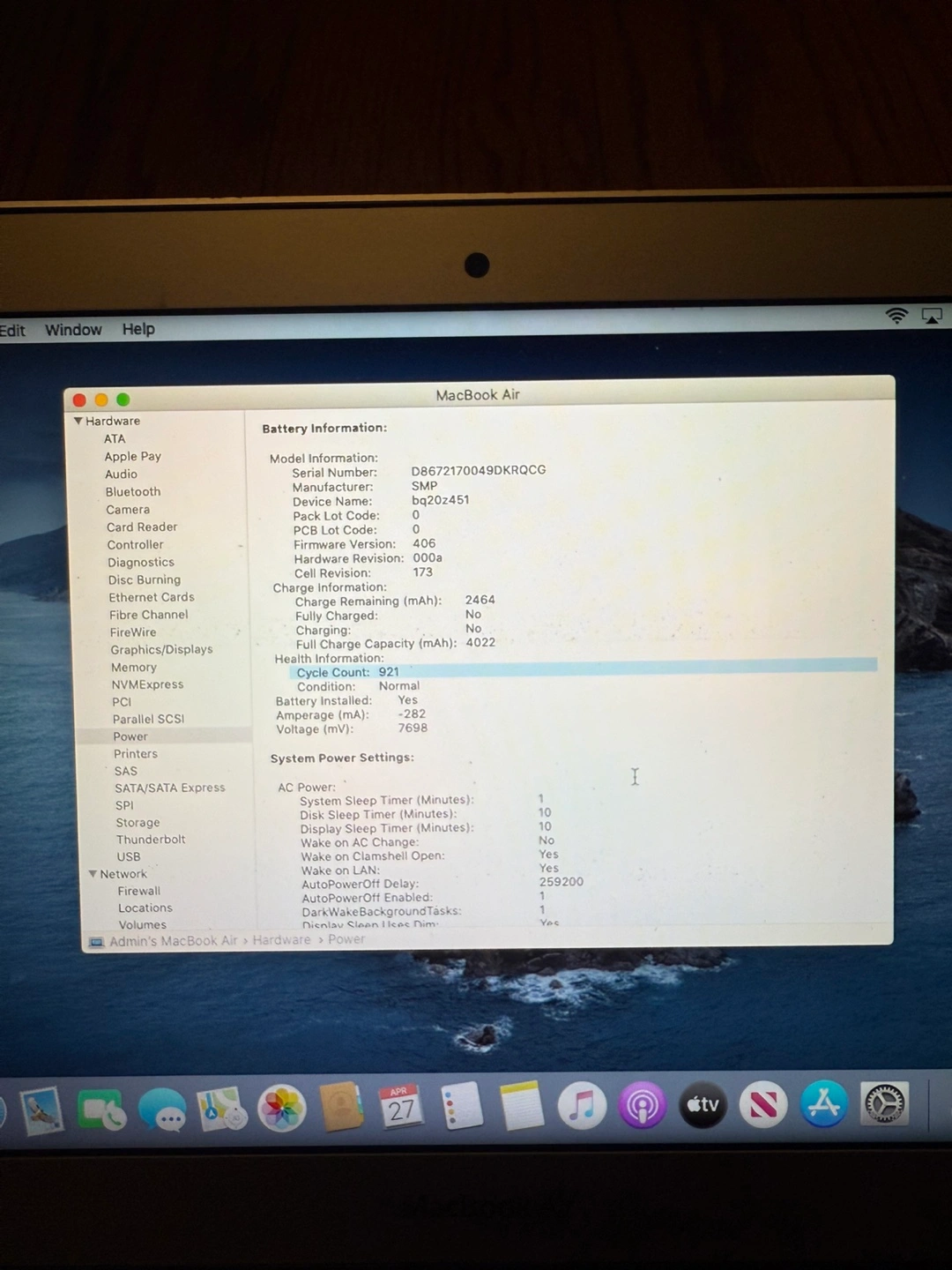Open Preview app in the Dock
The width and height of the screenshot is (952, 1270).
tap(41, 1109)
